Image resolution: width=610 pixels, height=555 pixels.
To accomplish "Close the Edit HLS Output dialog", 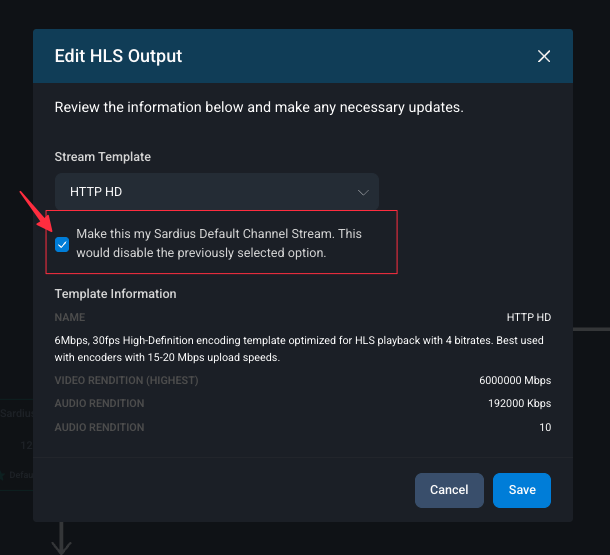I will [544, 56].
